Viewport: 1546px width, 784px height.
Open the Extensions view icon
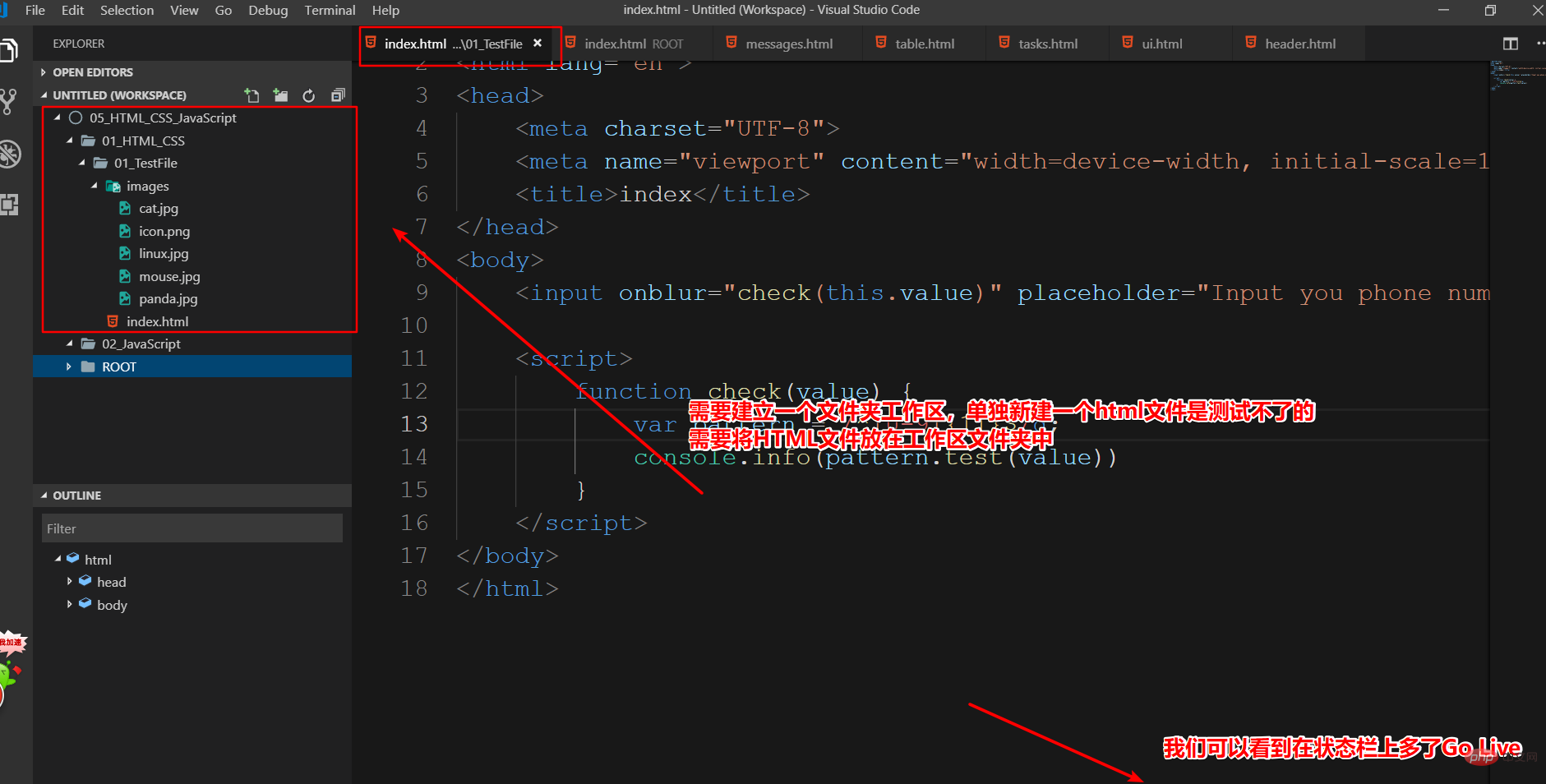tap(9, 205)
